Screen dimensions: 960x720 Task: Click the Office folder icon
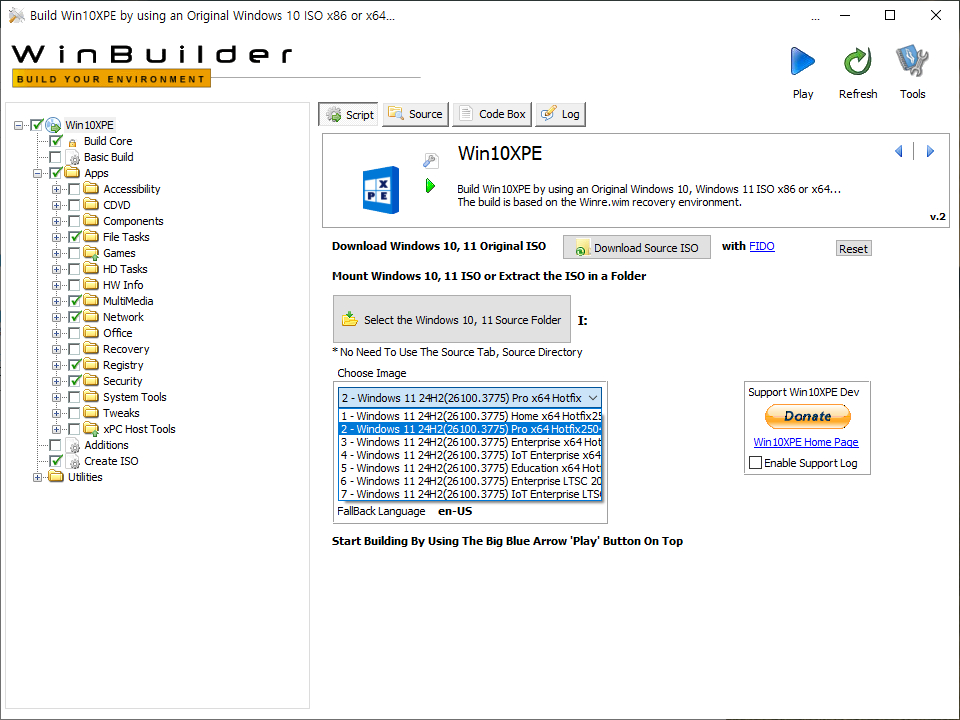(91, 332)
